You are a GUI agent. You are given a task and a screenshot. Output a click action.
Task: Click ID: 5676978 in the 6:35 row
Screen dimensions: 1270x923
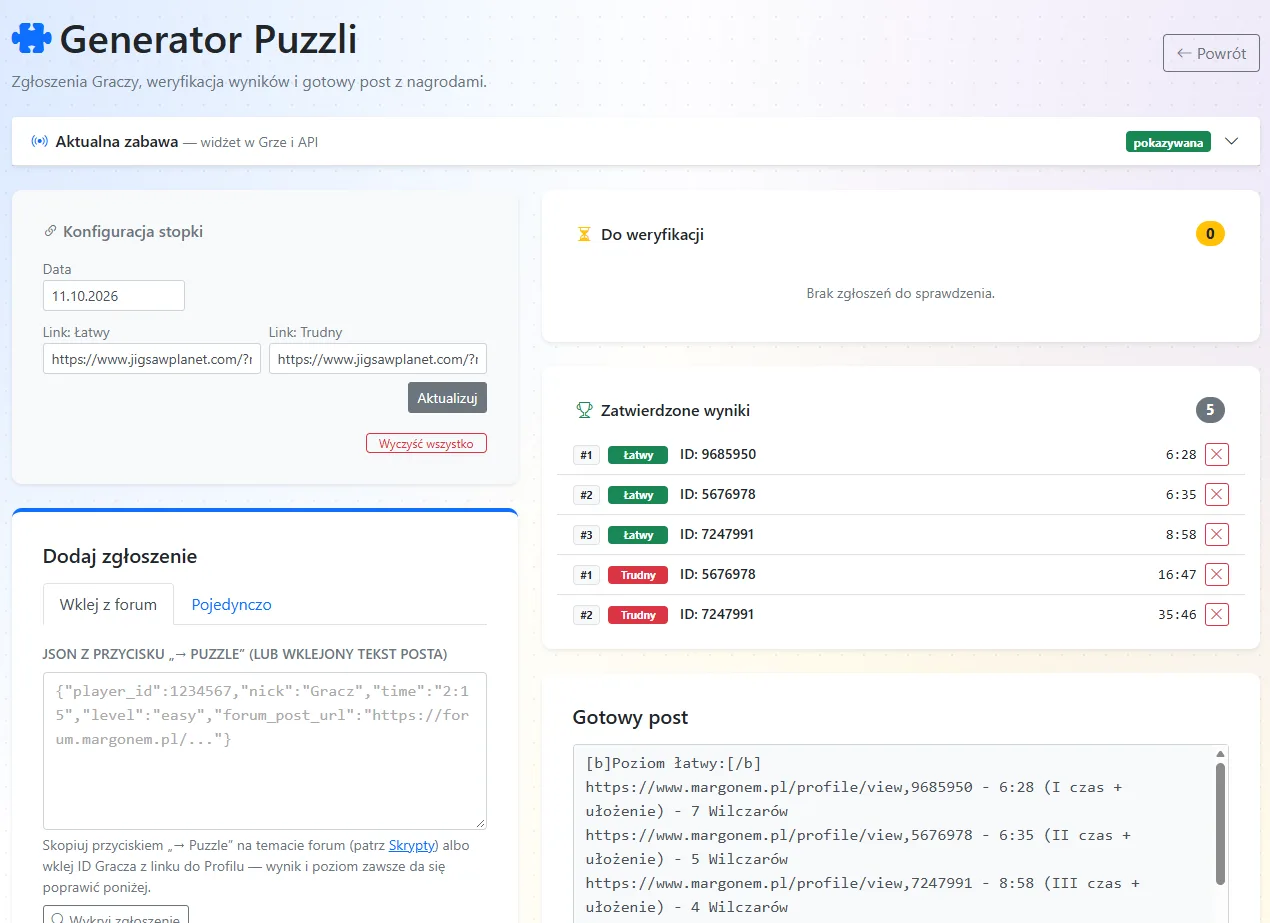pyautogui.click(x=718, y=494)
